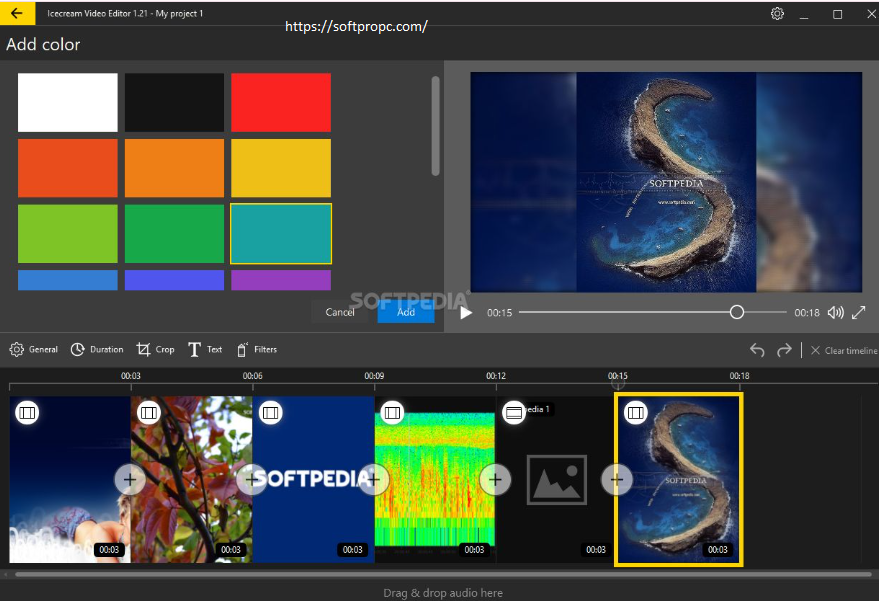
Task: Expand preview to fullscreen
Action: tap(858, 313)
